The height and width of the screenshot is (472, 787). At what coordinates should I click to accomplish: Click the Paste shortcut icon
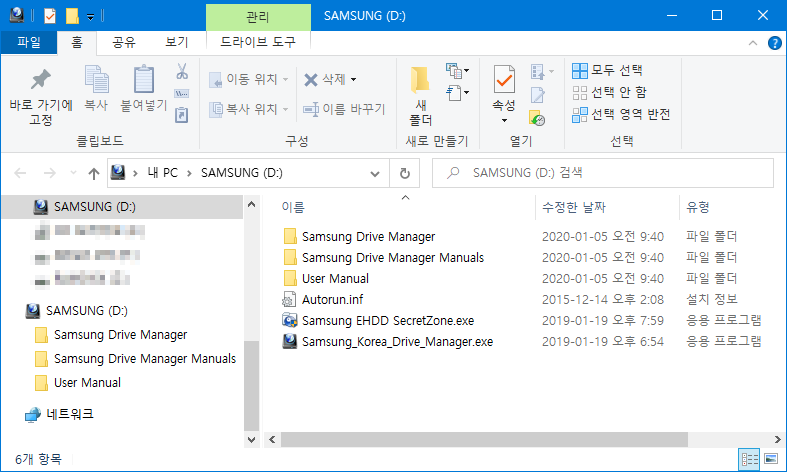[182, 115]
